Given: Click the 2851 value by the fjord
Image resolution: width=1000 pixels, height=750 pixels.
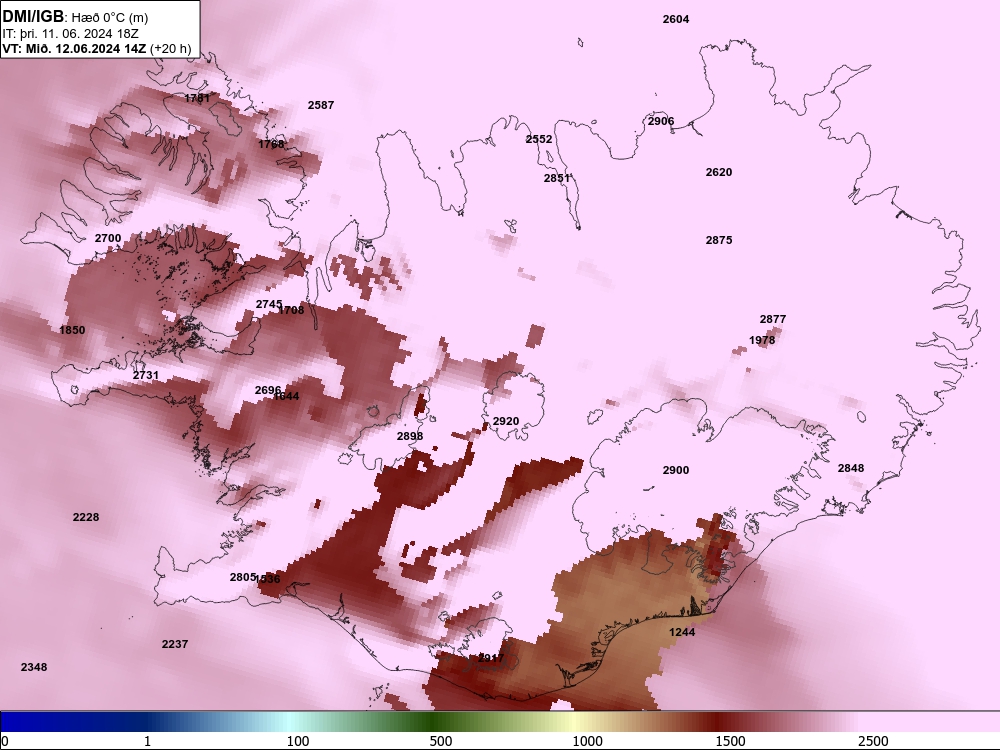Looking at the screenshot, I should click(x=557, y=179).
